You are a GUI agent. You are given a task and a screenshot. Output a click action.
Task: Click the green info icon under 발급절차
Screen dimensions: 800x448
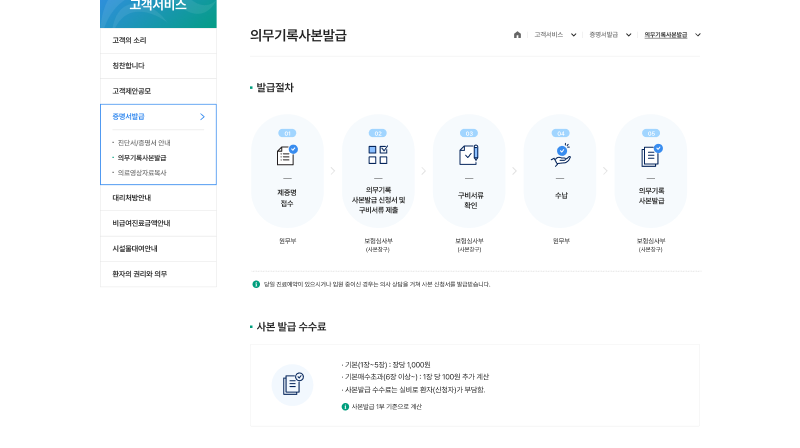pyautogui.click(x=256, y=284)
